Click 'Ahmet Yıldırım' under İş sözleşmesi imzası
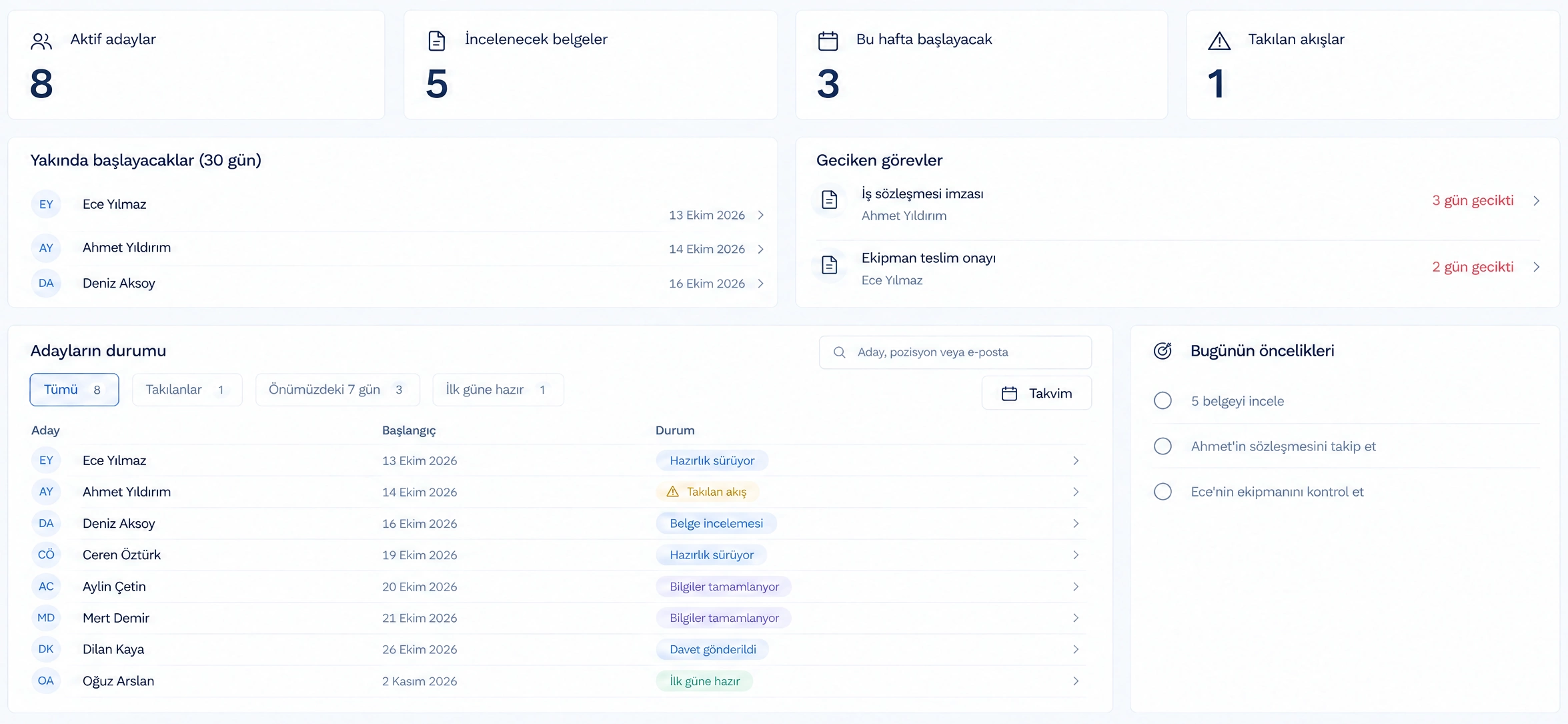 (904, 216)
